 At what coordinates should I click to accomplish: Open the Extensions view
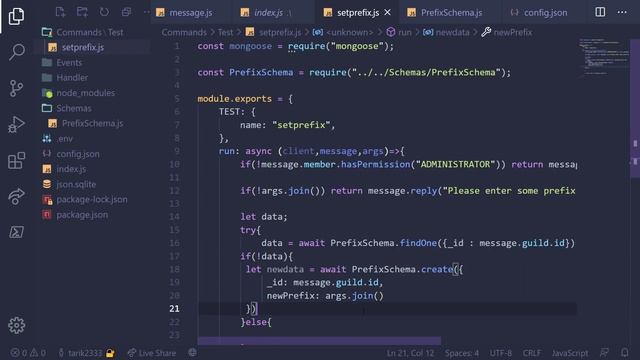[x=16, y=160]
